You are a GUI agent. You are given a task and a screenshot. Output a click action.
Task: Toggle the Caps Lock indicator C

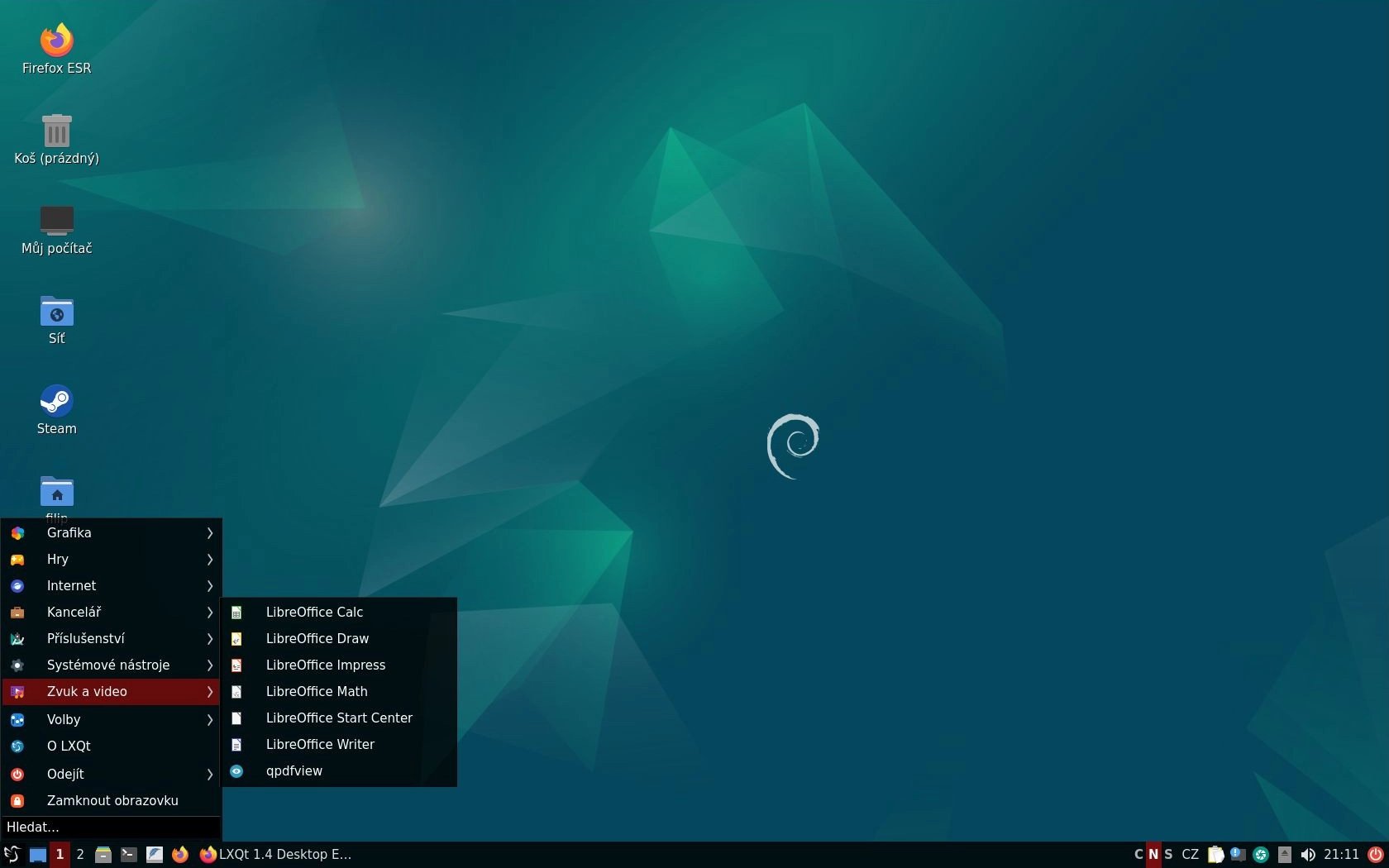coord(1138,854)
